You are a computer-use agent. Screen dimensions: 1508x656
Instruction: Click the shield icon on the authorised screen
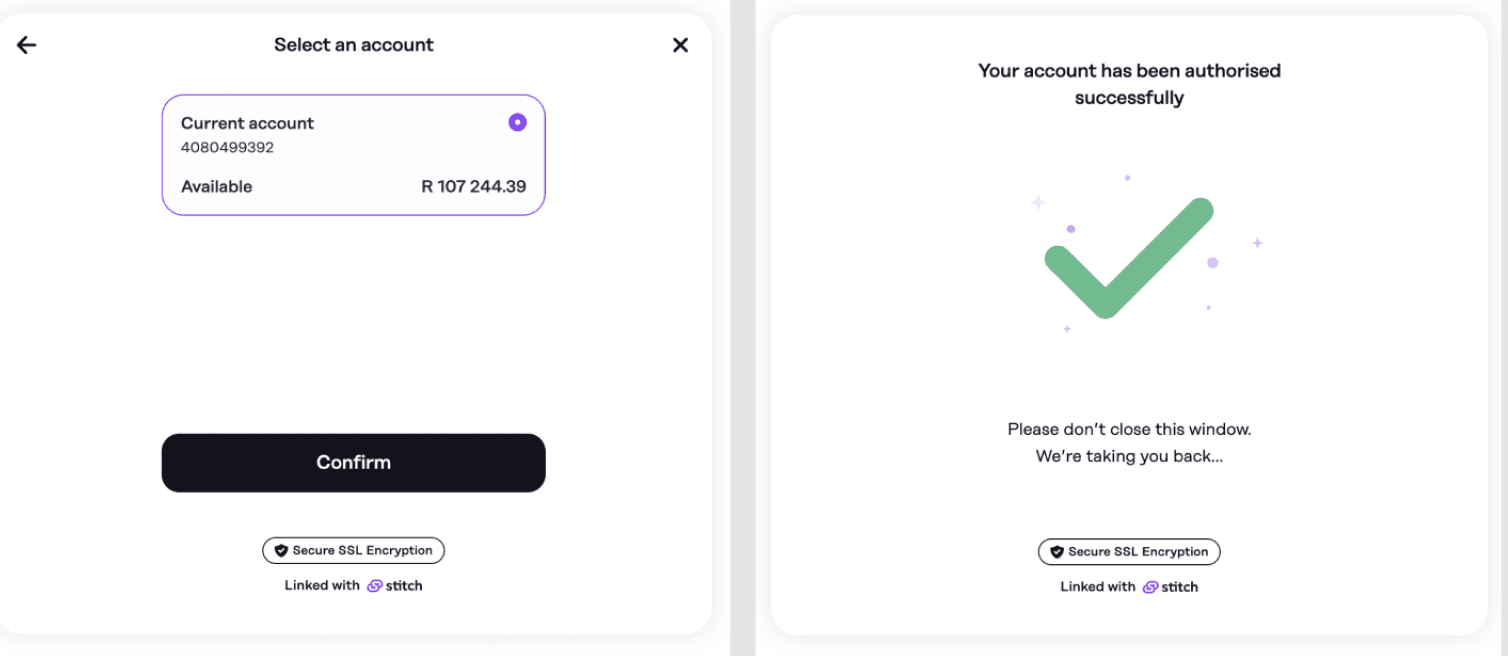(1057, 552)
